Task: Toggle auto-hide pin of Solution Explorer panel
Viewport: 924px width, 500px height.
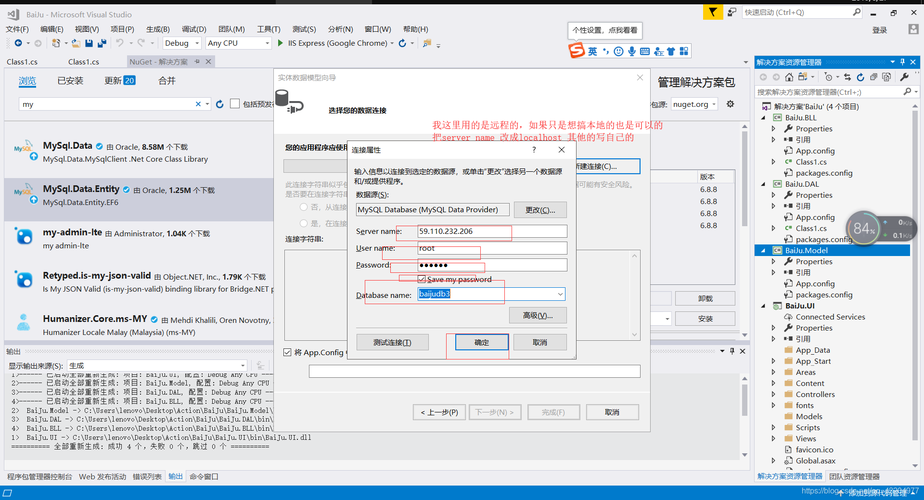Action: tap(902, 62)
